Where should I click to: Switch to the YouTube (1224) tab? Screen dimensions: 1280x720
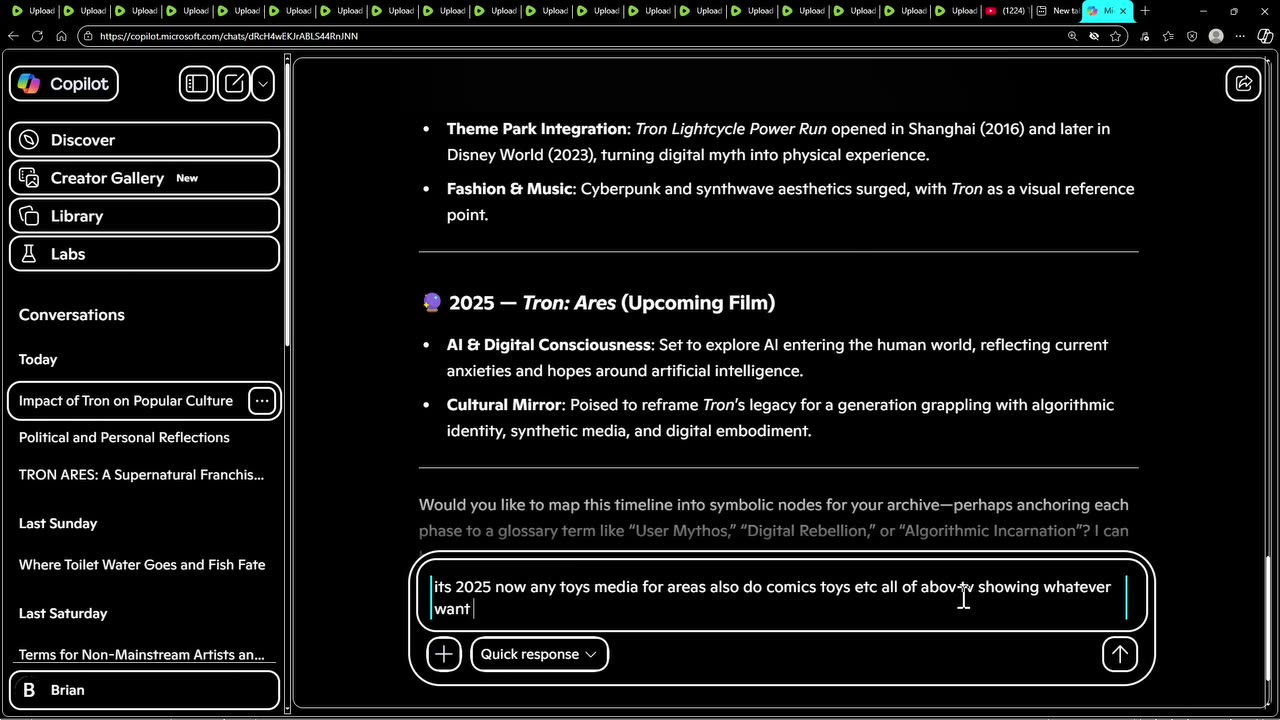click(x=1005, y=11)
